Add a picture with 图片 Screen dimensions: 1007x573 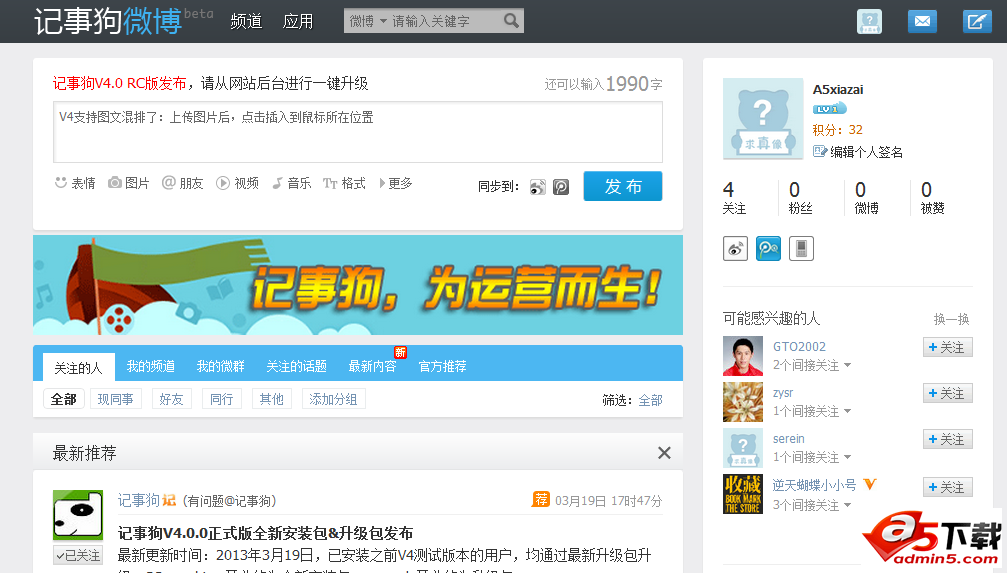point(128,183)
